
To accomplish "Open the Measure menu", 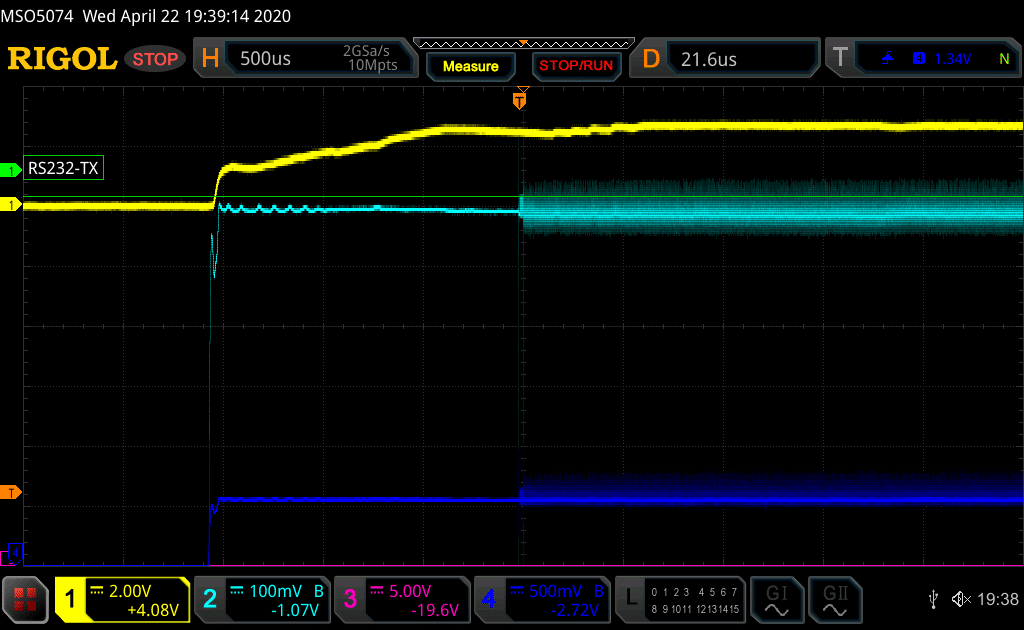I will (471, 66).
